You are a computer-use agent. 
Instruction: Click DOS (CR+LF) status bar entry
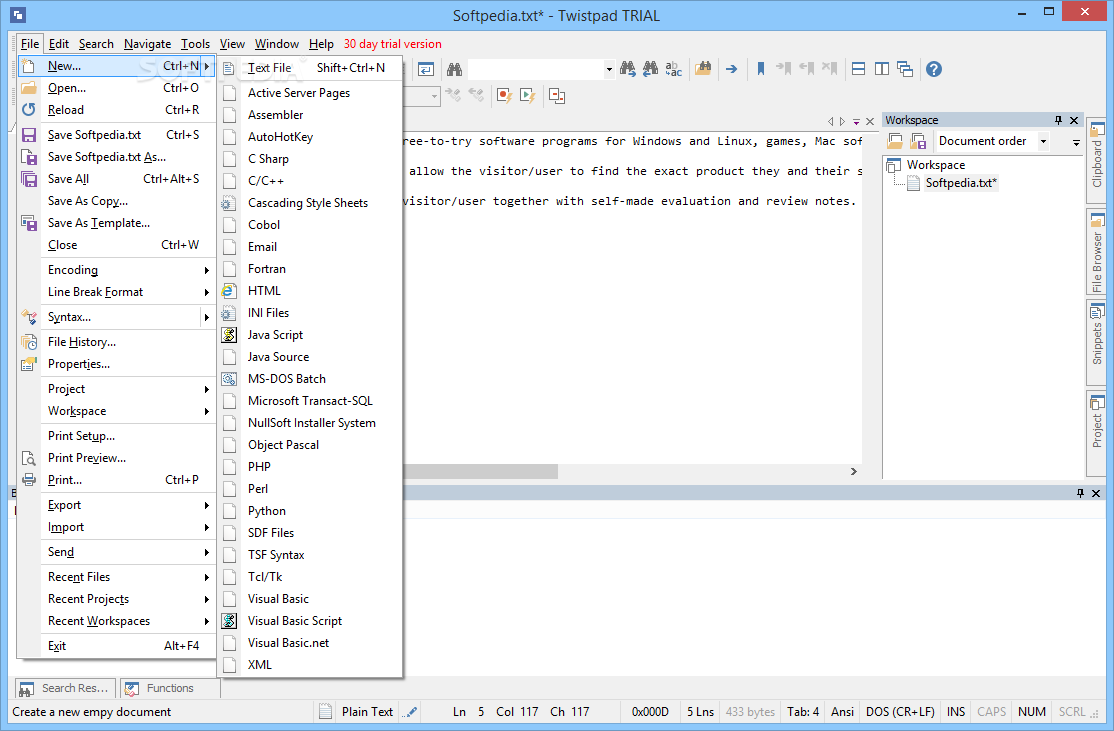point(900,712)
